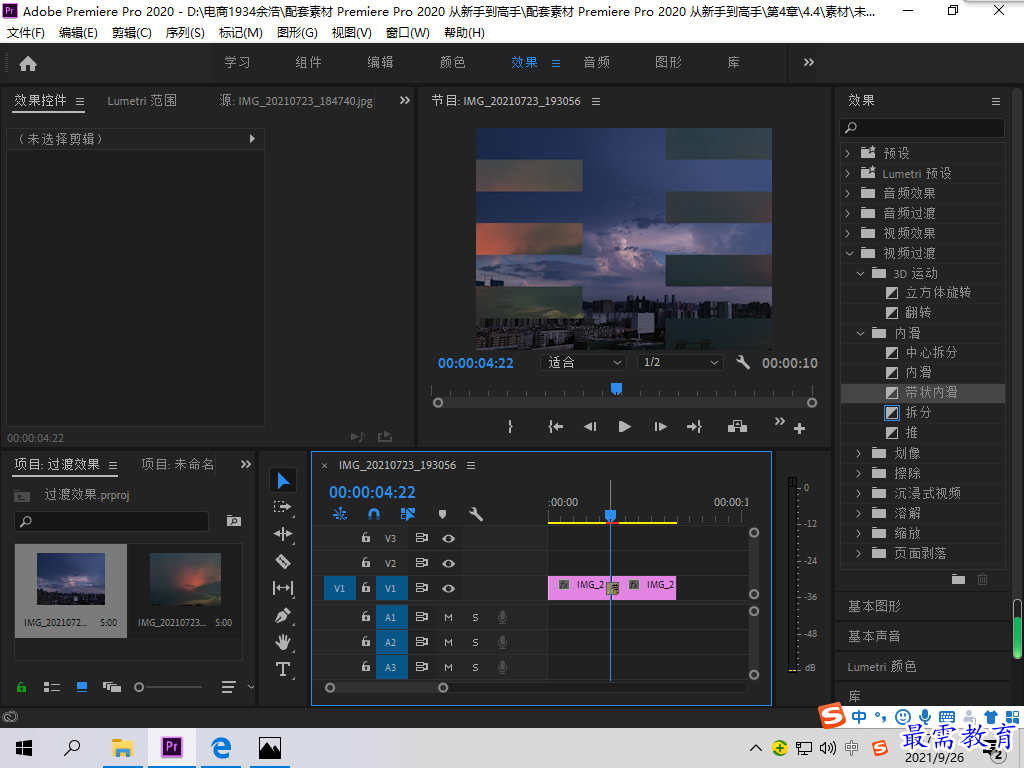Click Go to In point button
The height and width of the screenshot is (768, 1024).
(x=555, y=426)
